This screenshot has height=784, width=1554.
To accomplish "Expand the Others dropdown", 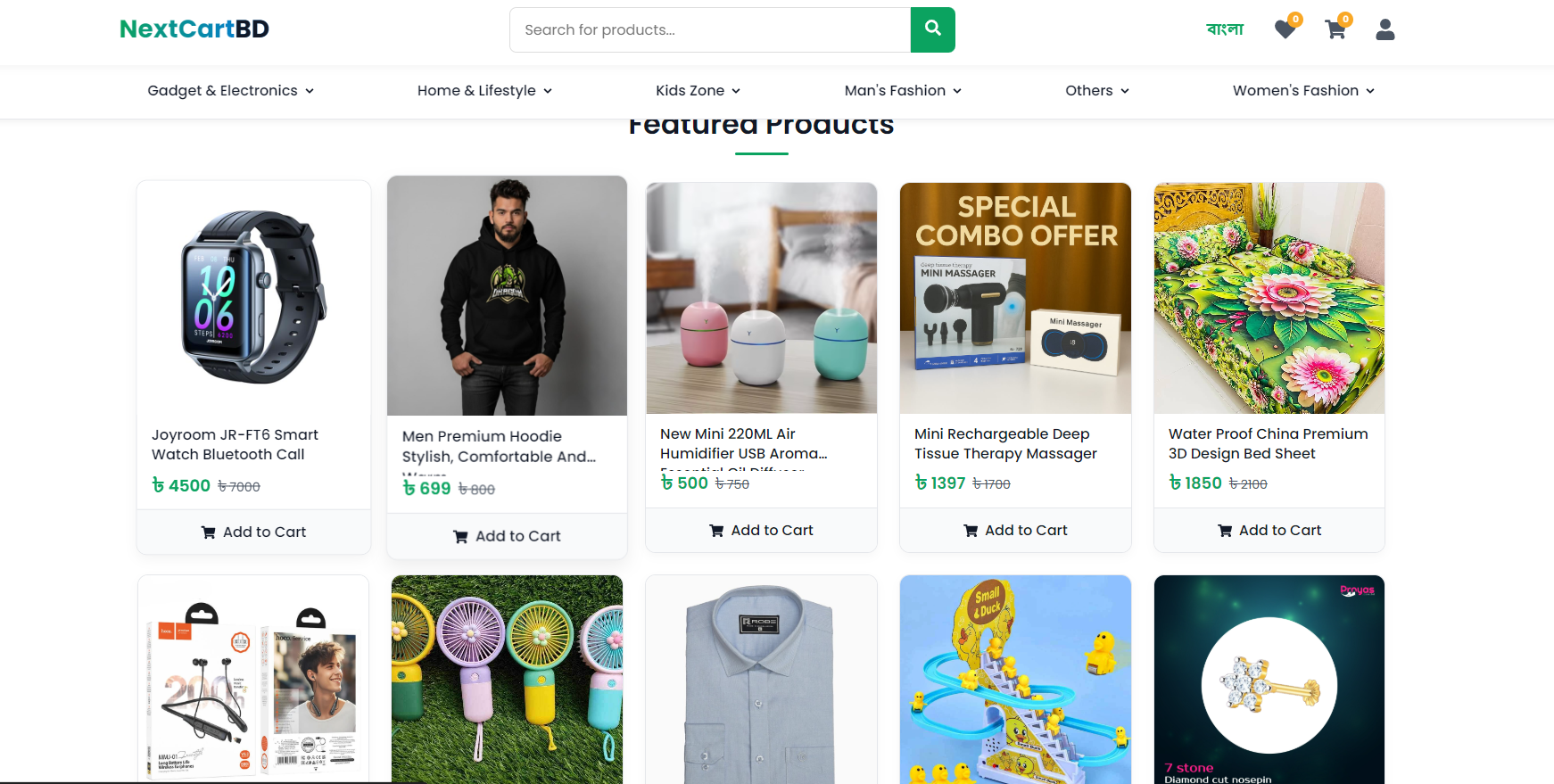I will (1095, 90).
